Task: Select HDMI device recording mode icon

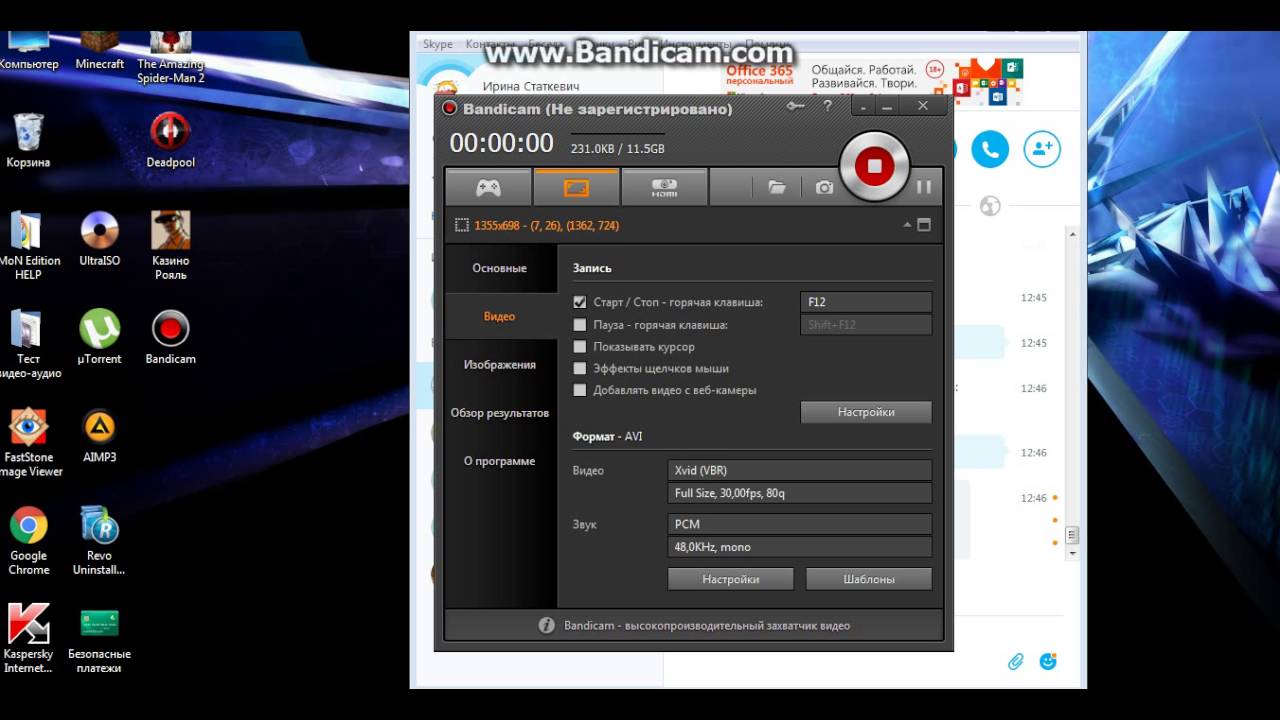Action: (664, 187)
